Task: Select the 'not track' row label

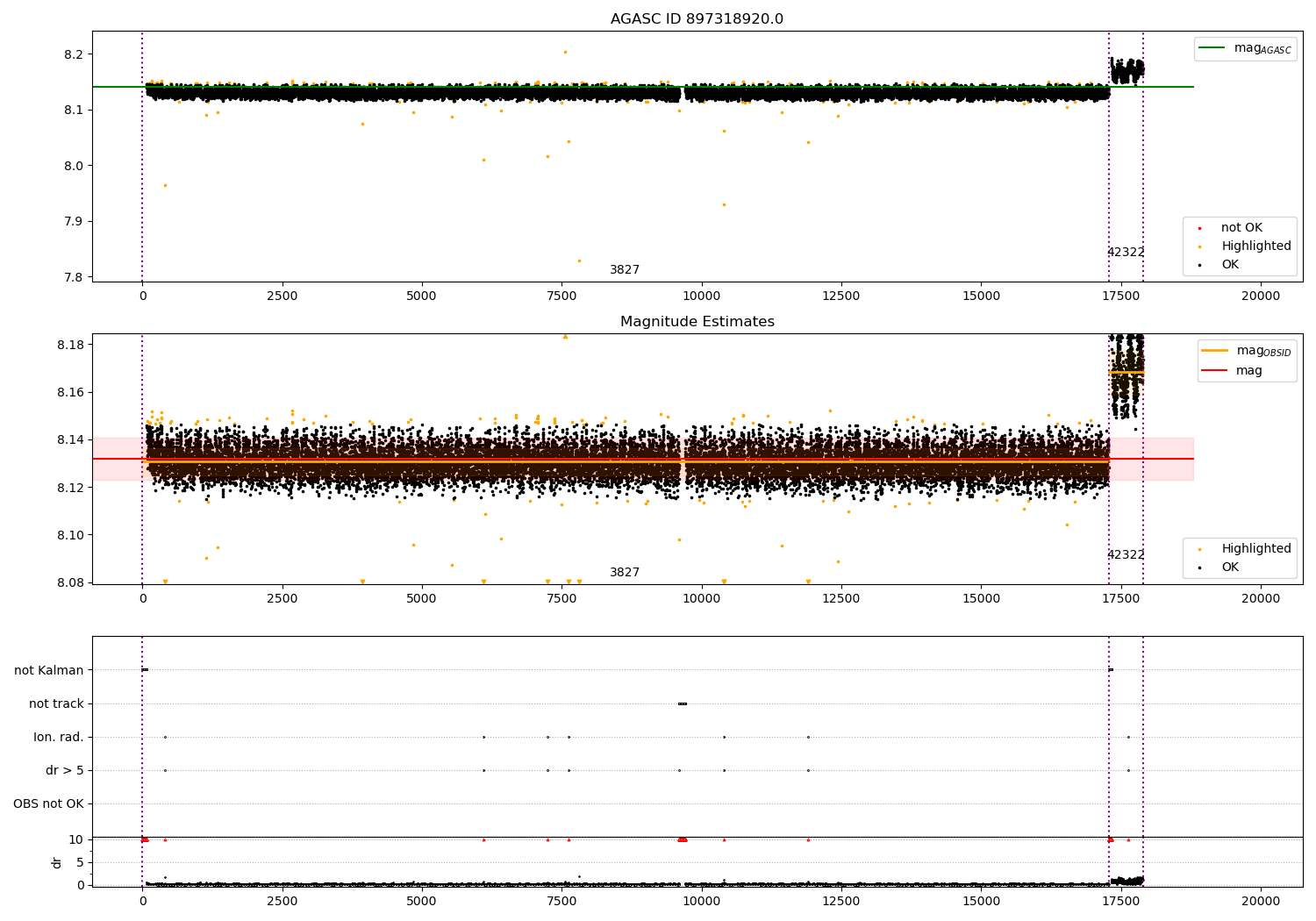Action: 56,703
